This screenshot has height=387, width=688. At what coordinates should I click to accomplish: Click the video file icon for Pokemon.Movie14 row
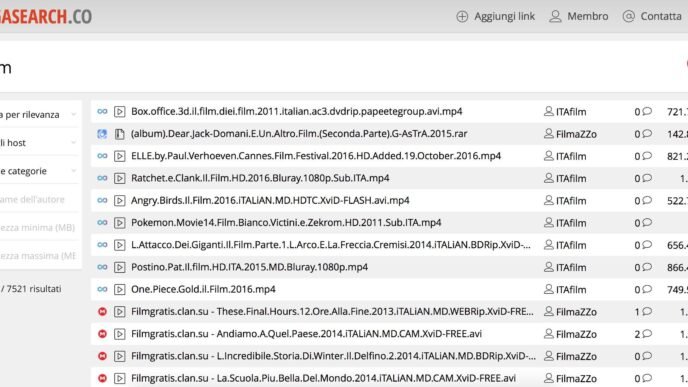pos(119,222)
